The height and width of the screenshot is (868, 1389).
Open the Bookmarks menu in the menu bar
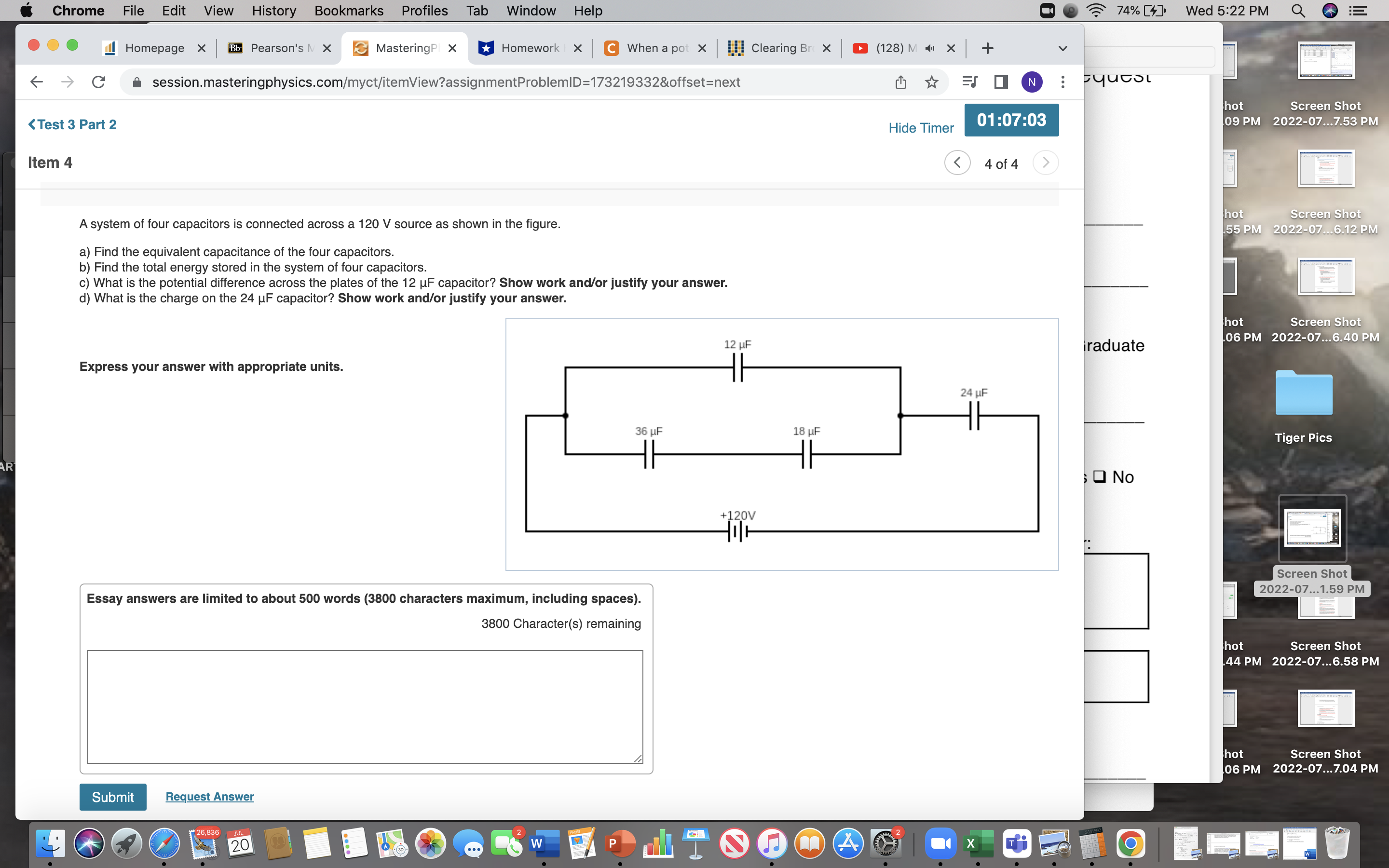(348, 11)
